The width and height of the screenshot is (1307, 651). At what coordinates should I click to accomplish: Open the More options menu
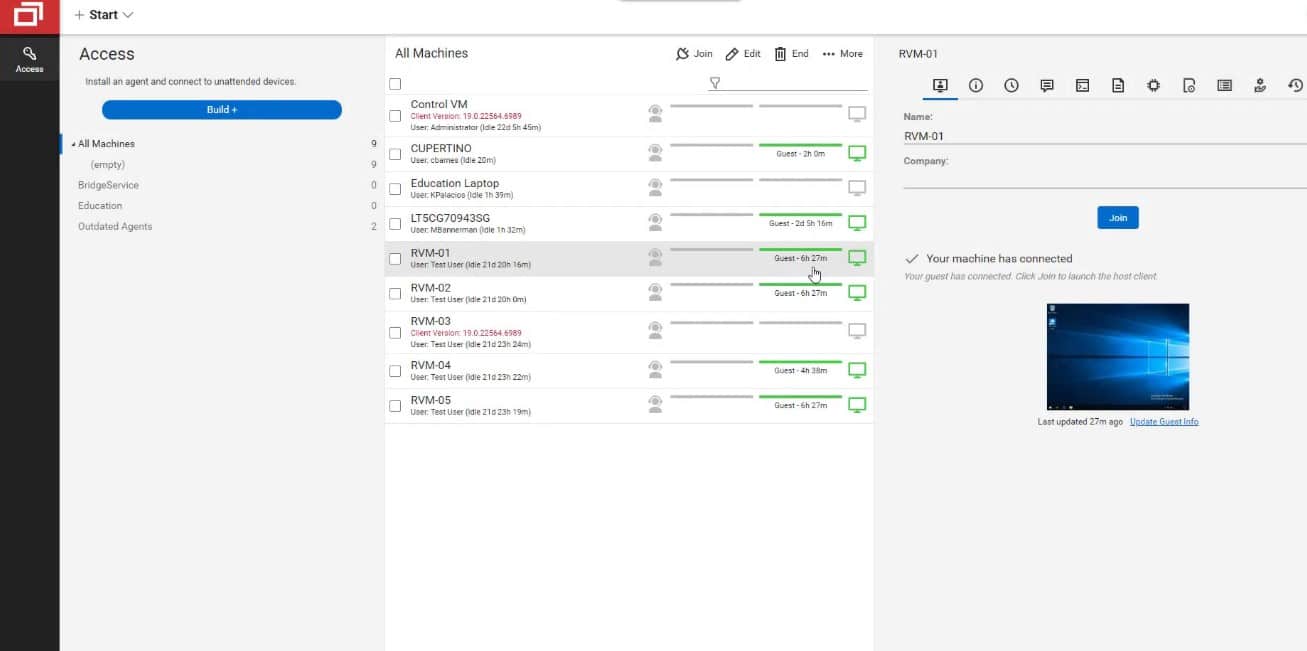[x=842, y=53]
